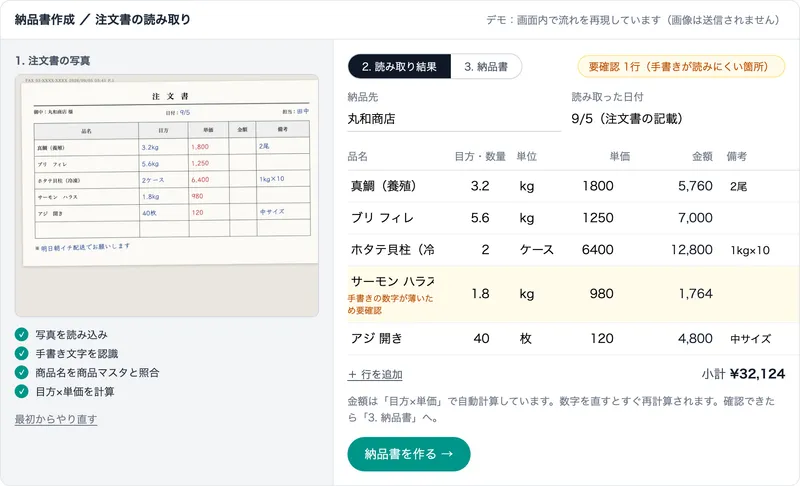Click checkmark icon beside 写真を読み込み
This screenshot has width=800, height=486.
(21, 334)
